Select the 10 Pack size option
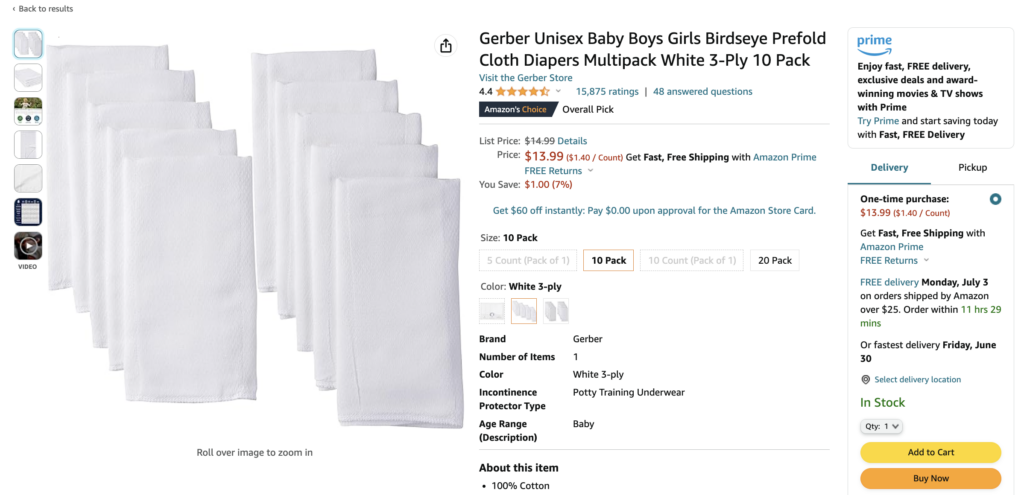 pos(608,260)
